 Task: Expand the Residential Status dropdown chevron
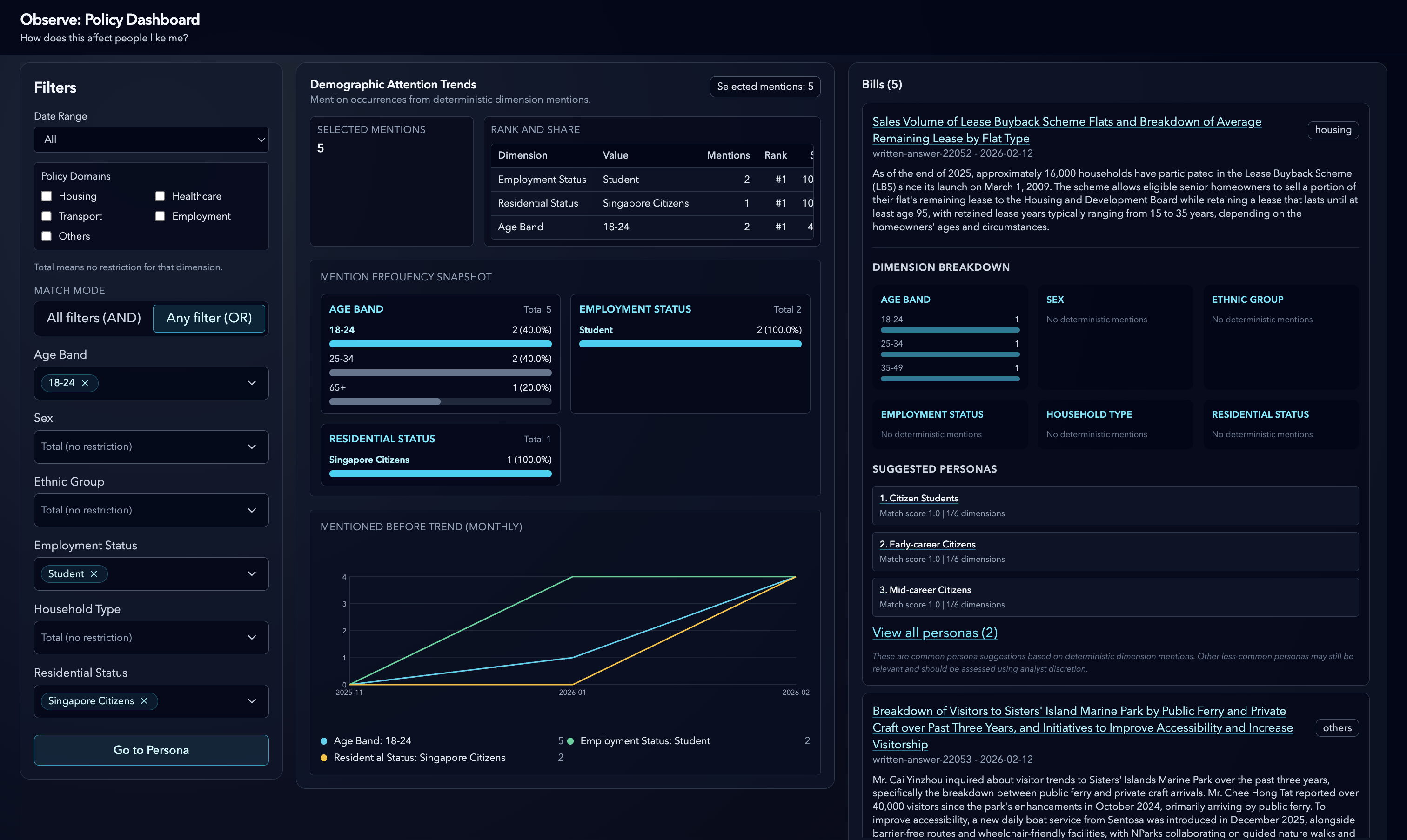pos(252,701)
